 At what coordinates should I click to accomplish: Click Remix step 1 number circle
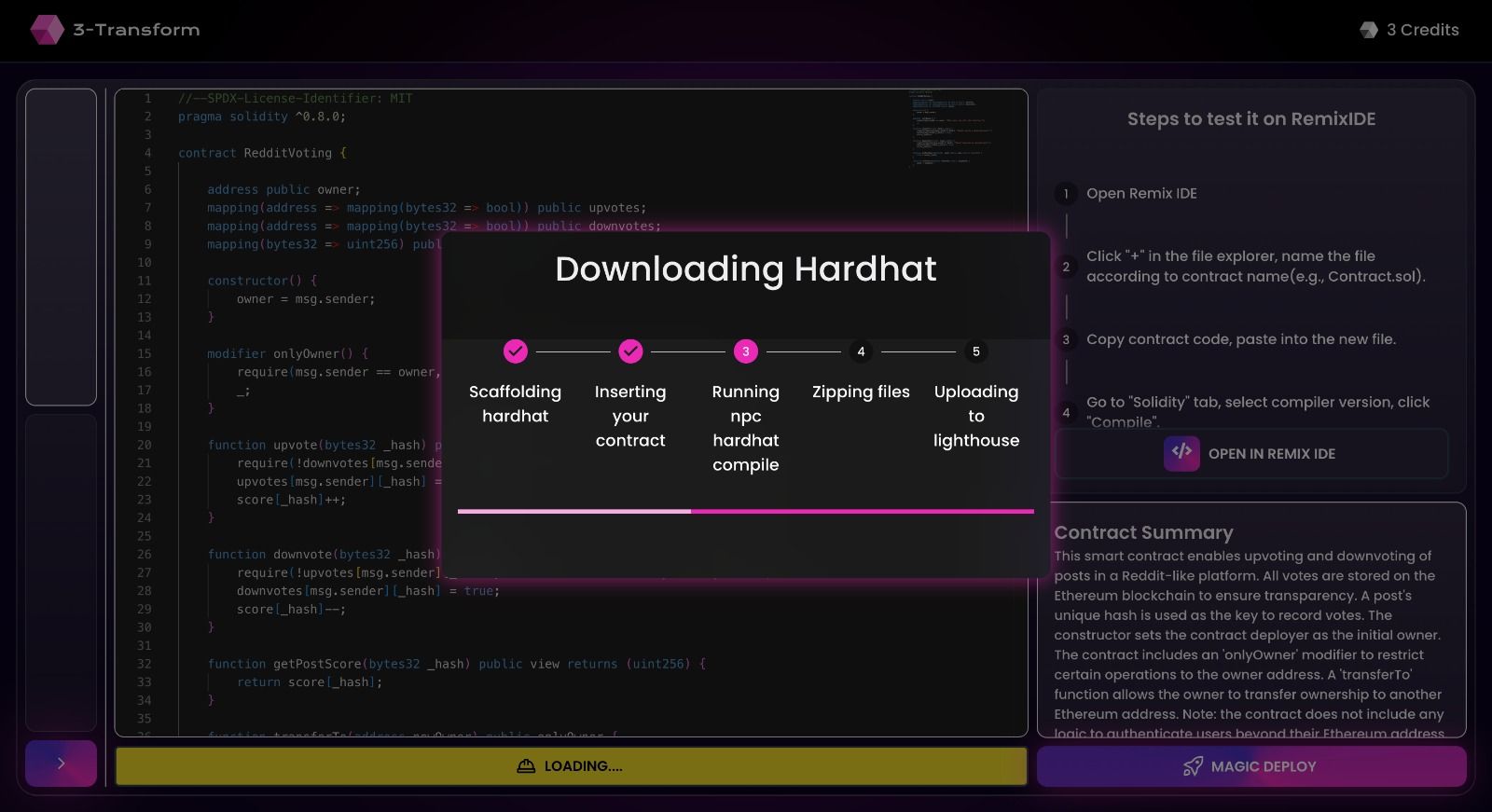click(1066, 194)
